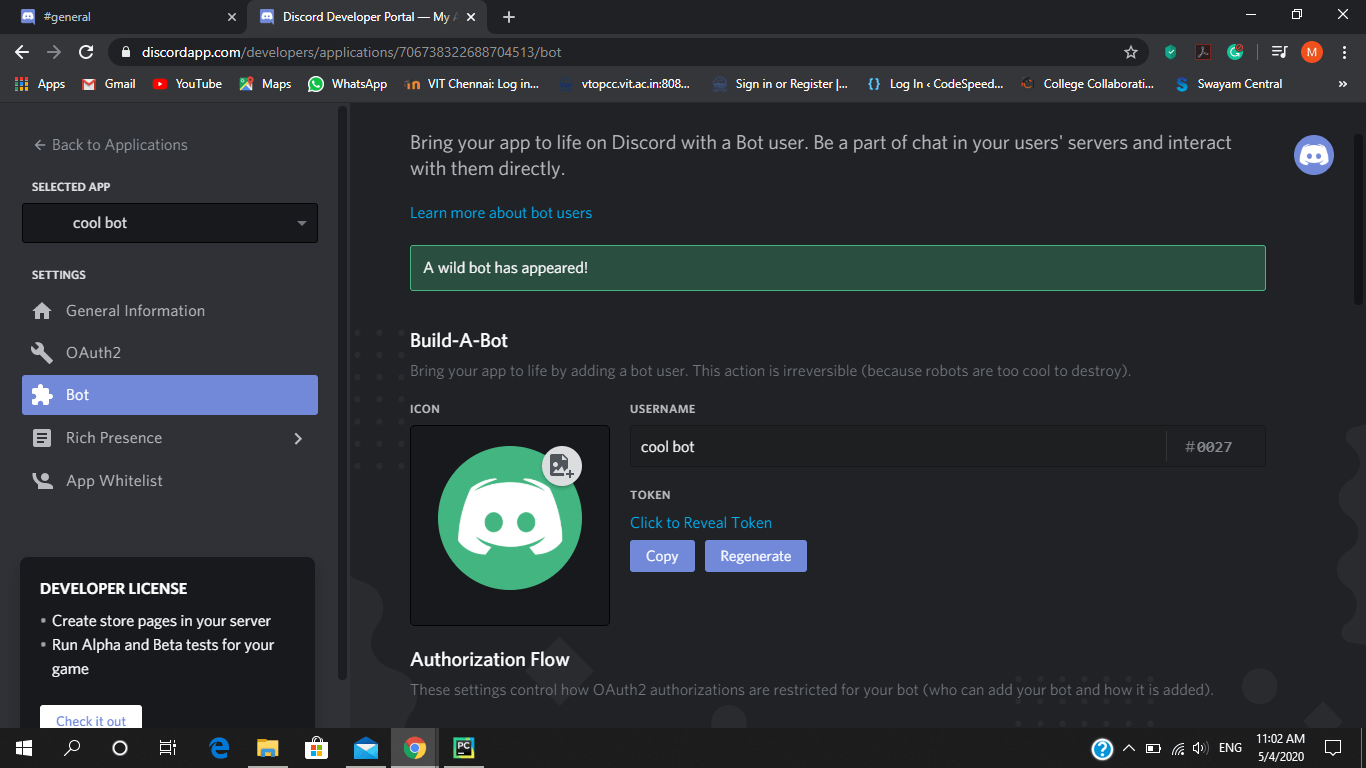This screenshot has width=1366, height=768.
Task: Copy the bot token
Action: coord(662,555)
